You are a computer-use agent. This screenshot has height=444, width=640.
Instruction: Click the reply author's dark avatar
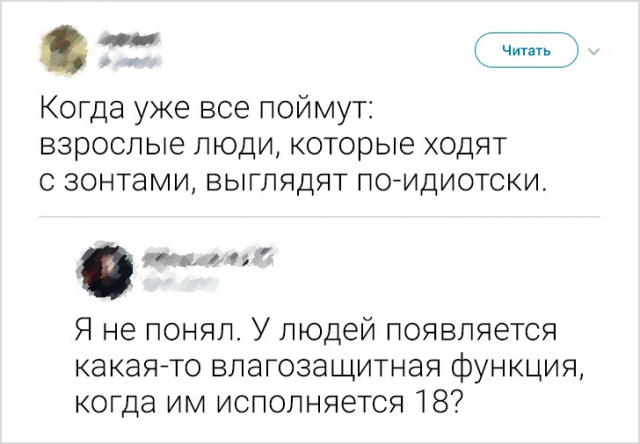tap(103, 270)
